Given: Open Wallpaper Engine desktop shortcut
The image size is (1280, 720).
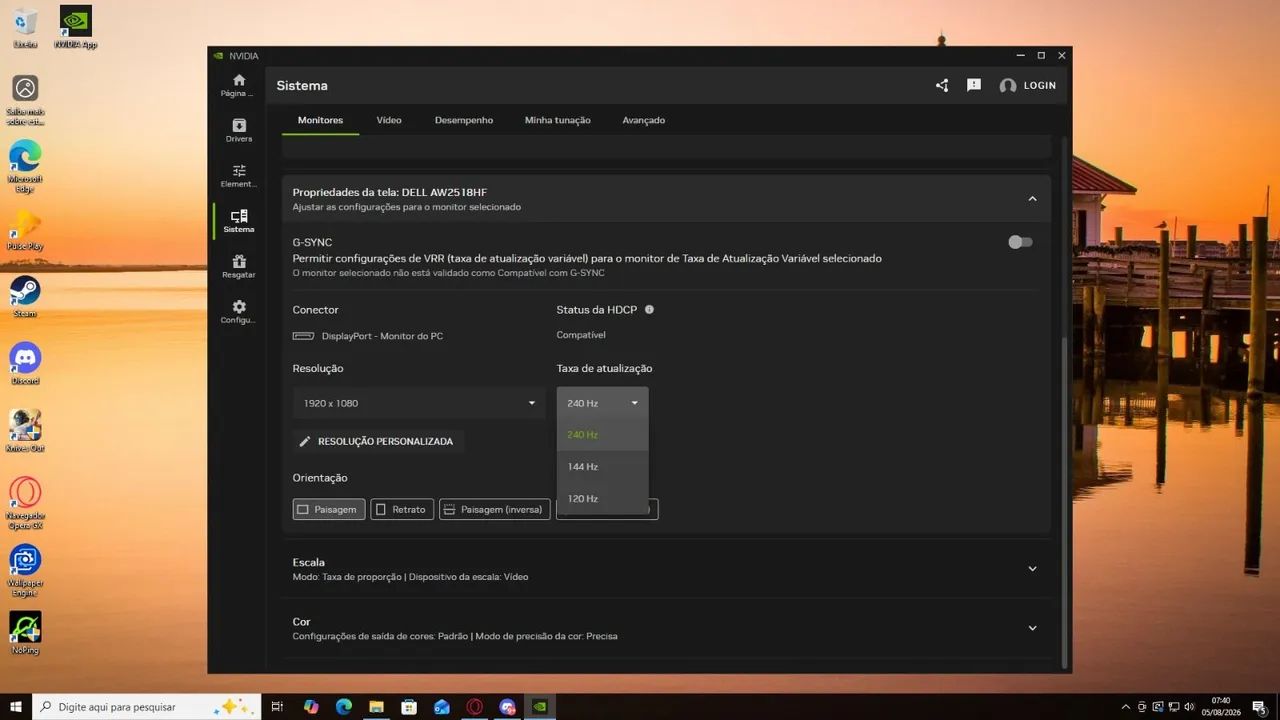Looking at the screenshot, I should [x=25, y=571].
